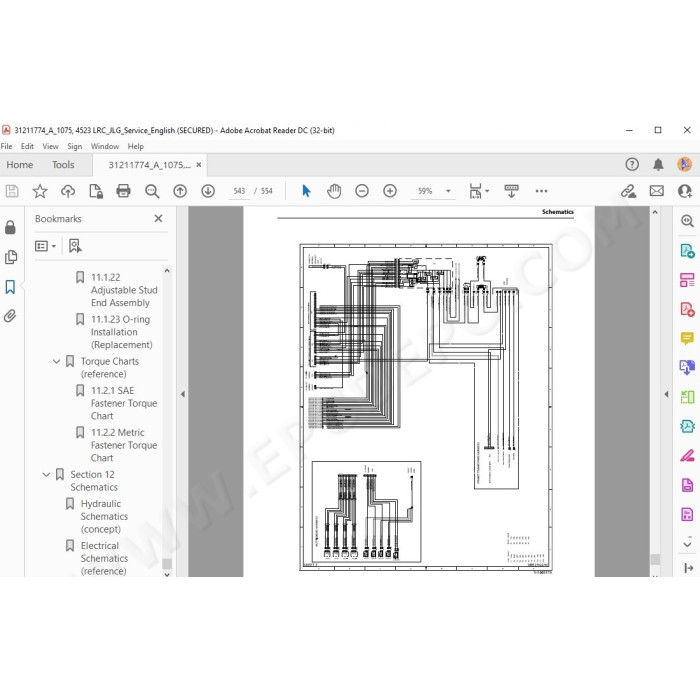Click the scrolling mode keyboard icon
The image size is (700, 700).
pos(512,191)
